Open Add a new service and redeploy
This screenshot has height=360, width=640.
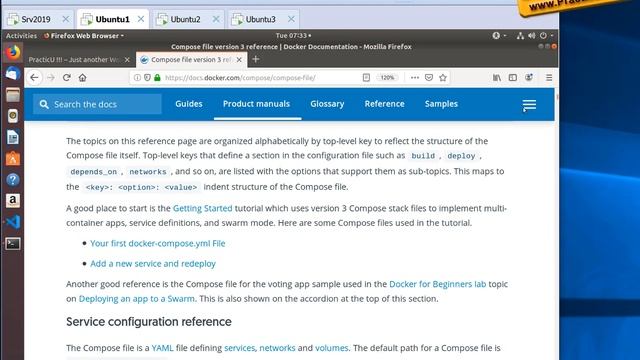(x=153, y=264)
